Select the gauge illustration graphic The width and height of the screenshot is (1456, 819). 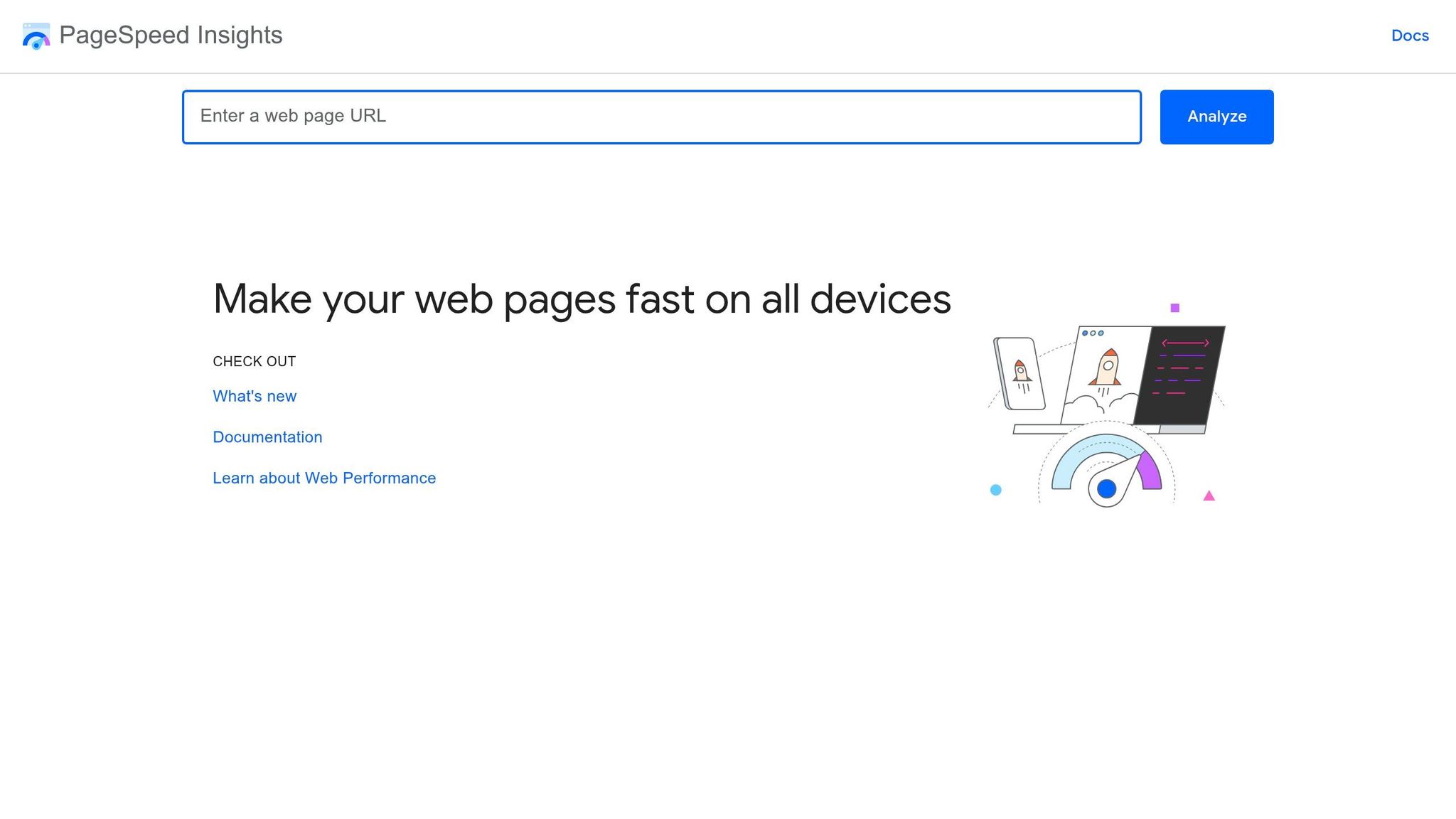point(1105,462)
